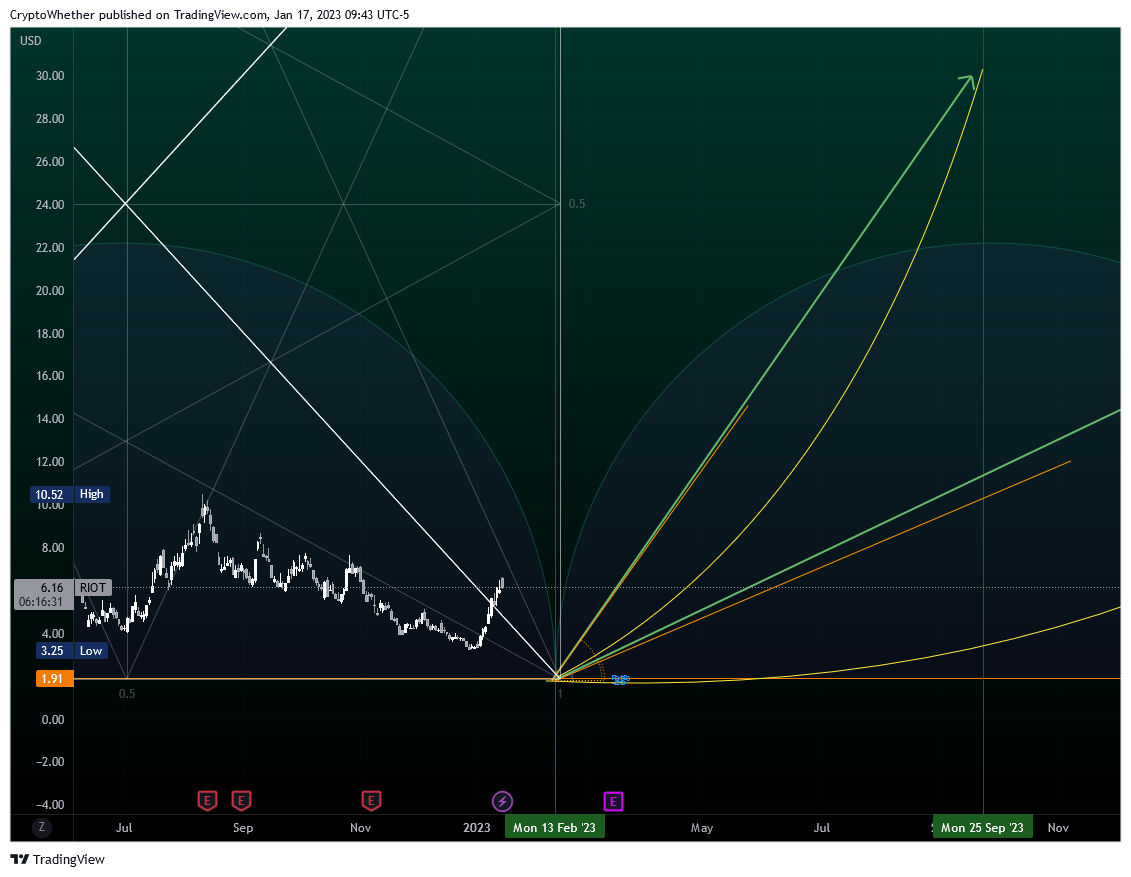The height and width of the screenshot is (877, 1131).
Task: Click the 4.00 price axis label
Action: 53,633
